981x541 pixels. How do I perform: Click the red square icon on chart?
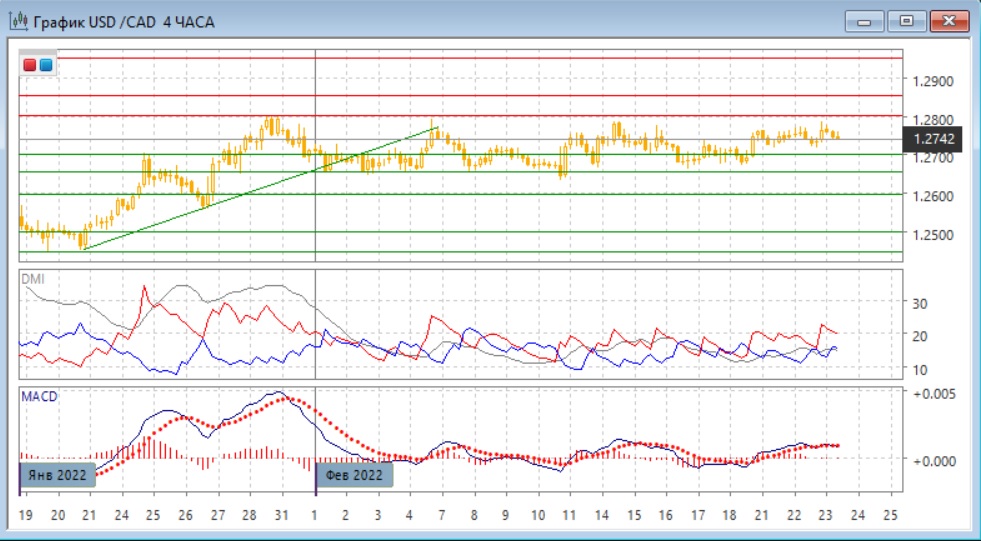[x=30, y=65]
